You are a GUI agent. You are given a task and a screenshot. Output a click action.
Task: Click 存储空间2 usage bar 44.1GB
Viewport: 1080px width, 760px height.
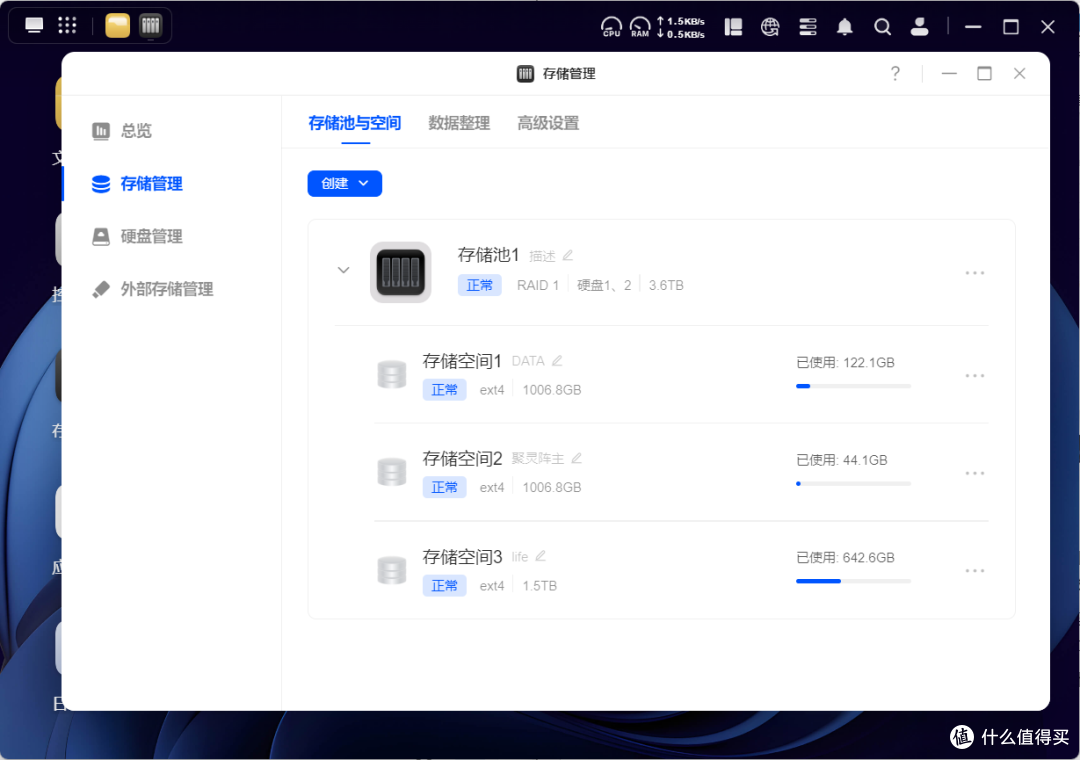pos(853,484)
